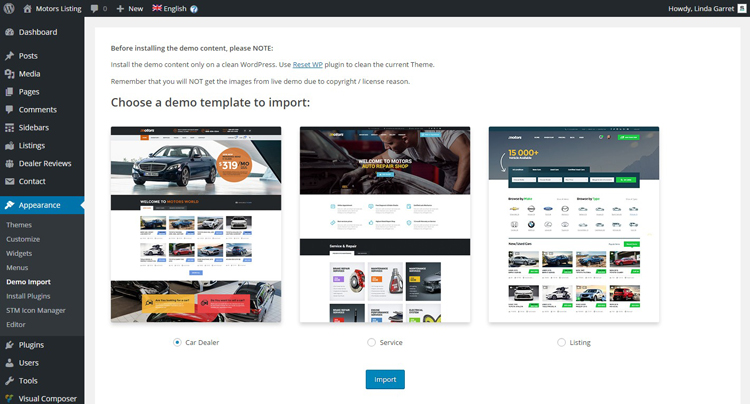This screenshot has width=750, height=404.
Task: Click the Visual Composer icon
Action: [10, 399]
